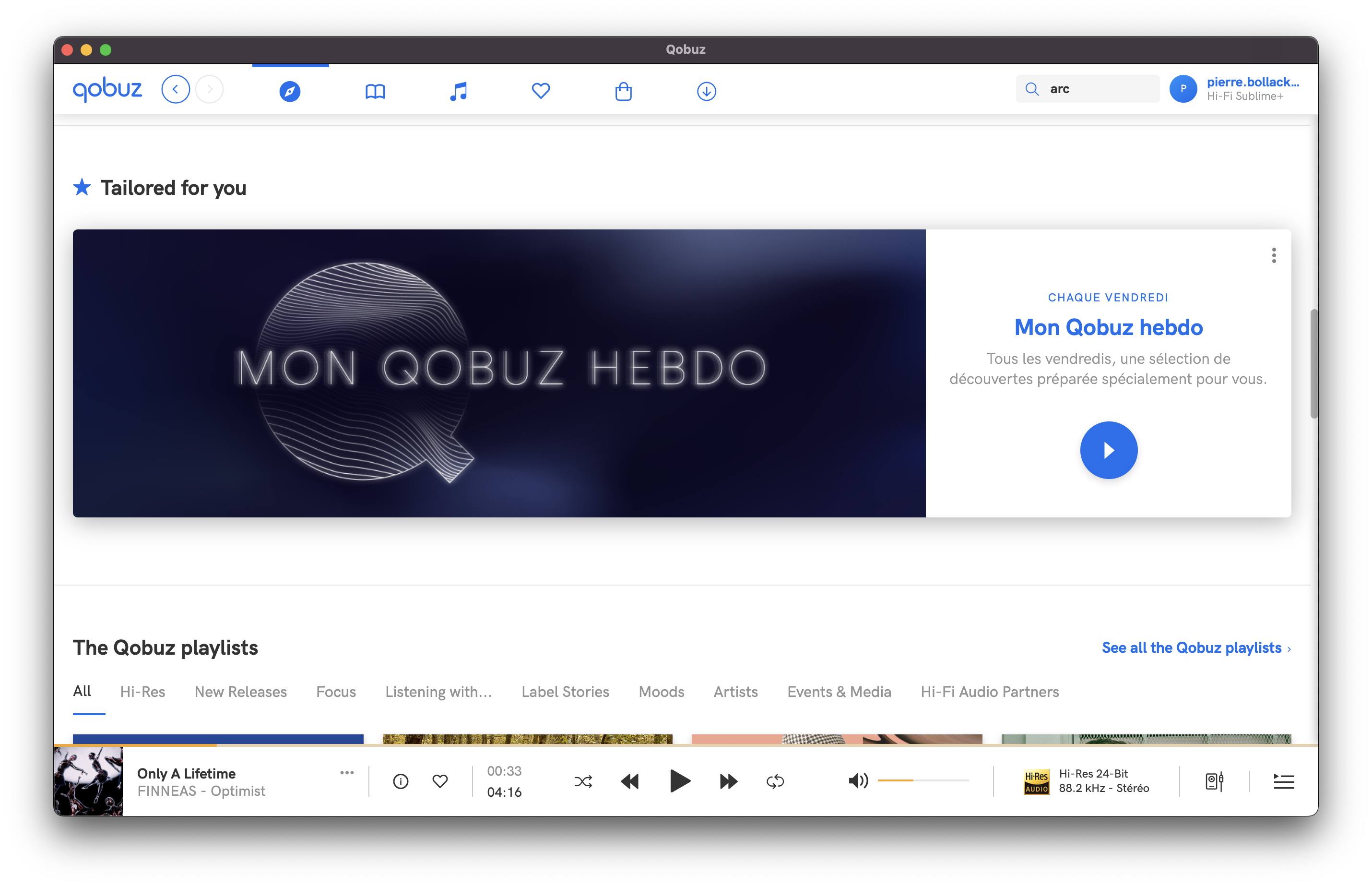The height and width of the screenshot is (887, 1372).
Task: Open the Discover compass icon
Action: 290,91
